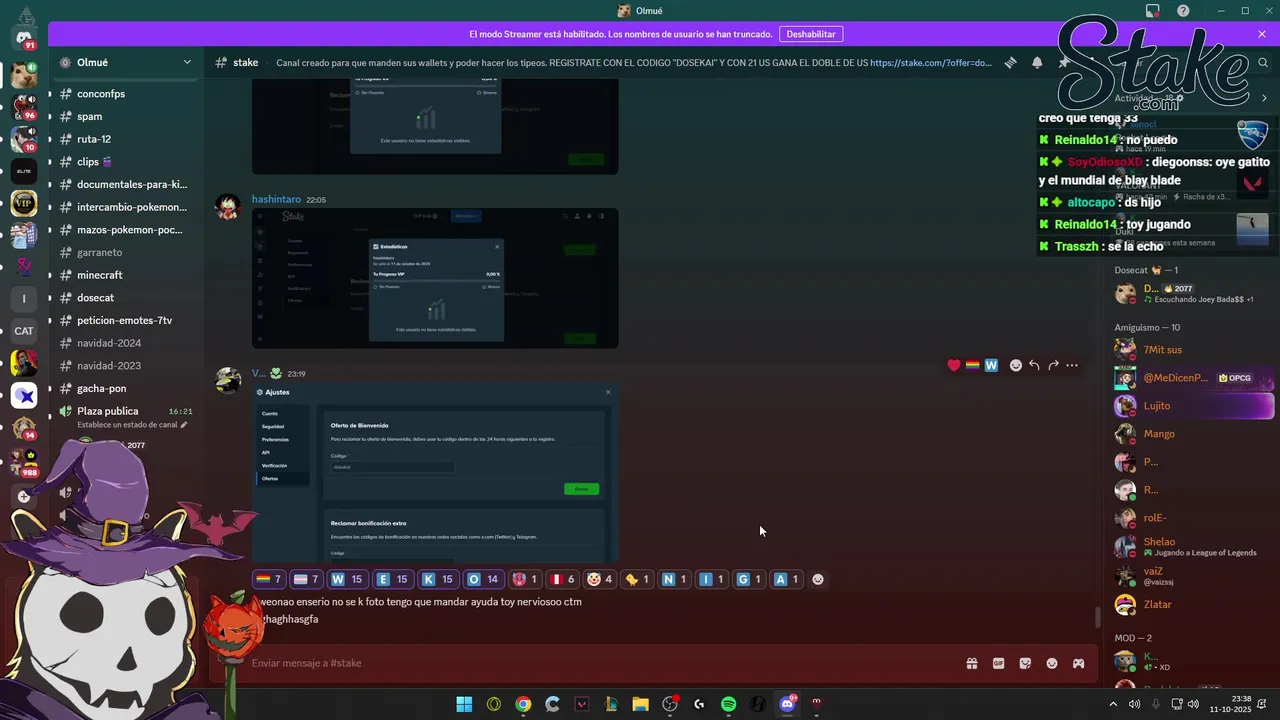Open pinned messages pin icon
This screenshot has width=1280, height=720.
pyautogui.click(x=1063, y=62)
